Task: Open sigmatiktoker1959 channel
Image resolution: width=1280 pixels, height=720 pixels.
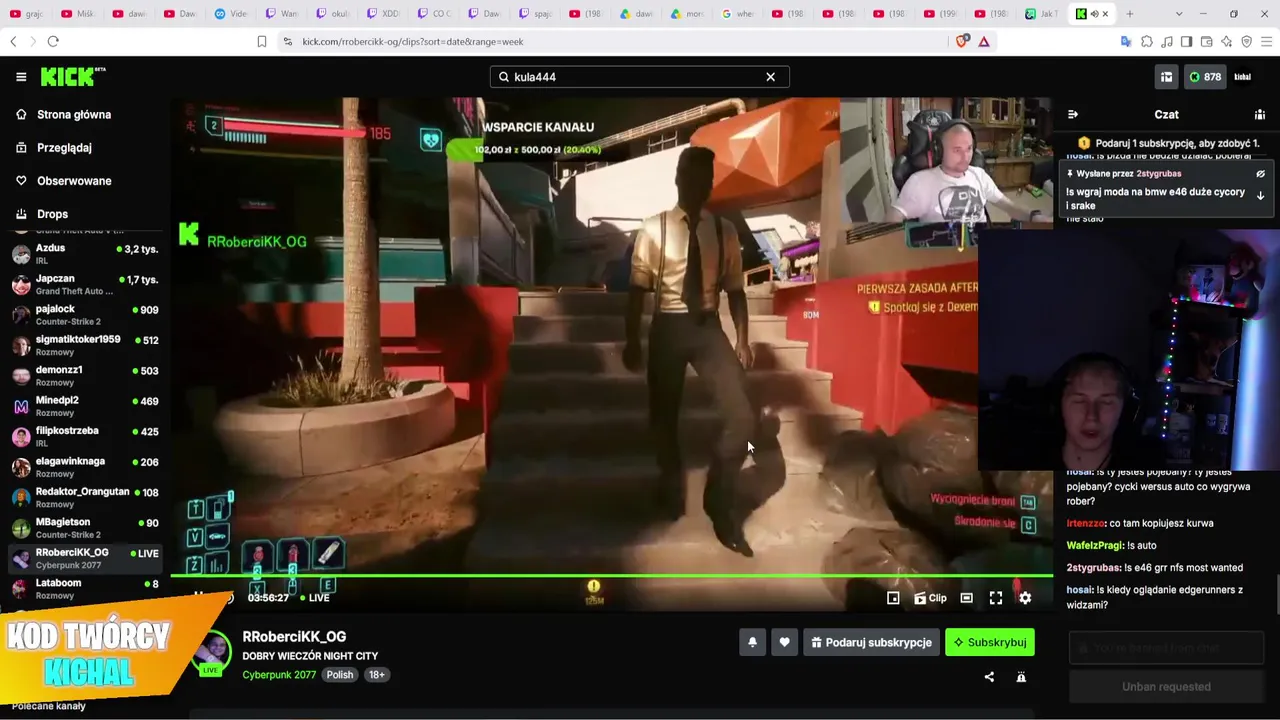Action: pos(85,346)
